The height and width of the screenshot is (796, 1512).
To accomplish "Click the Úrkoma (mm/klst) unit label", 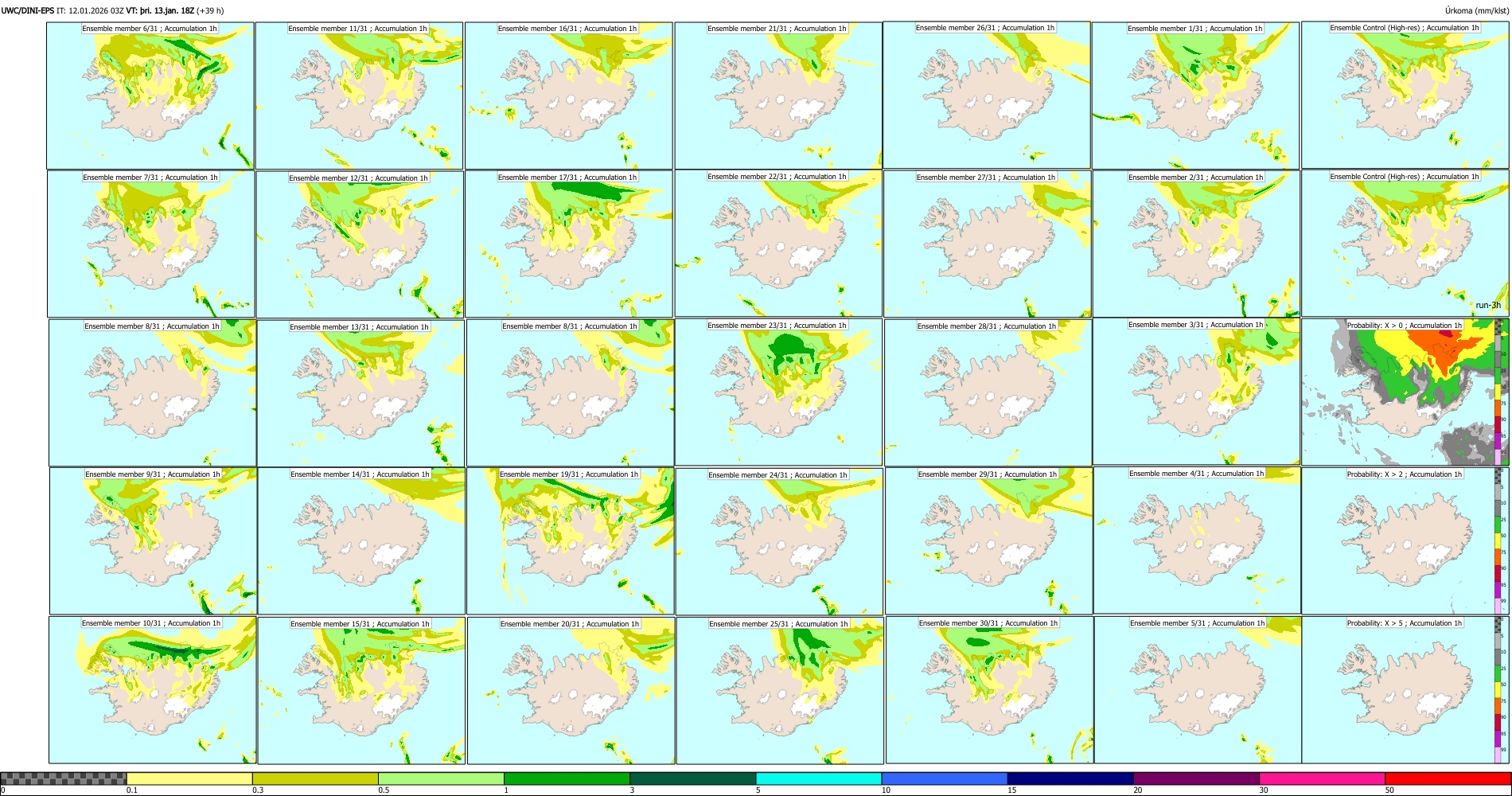I will 1477,11.
